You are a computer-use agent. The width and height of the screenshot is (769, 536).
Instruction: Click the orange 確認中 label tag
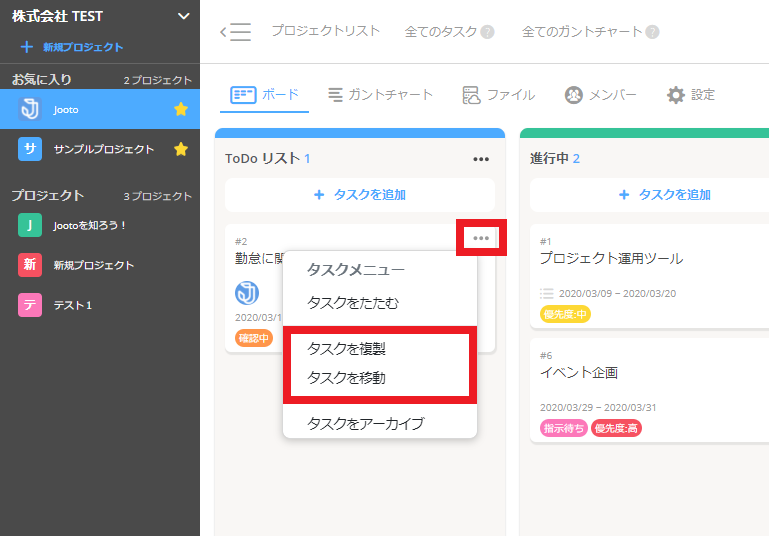[x=254, y=338]
